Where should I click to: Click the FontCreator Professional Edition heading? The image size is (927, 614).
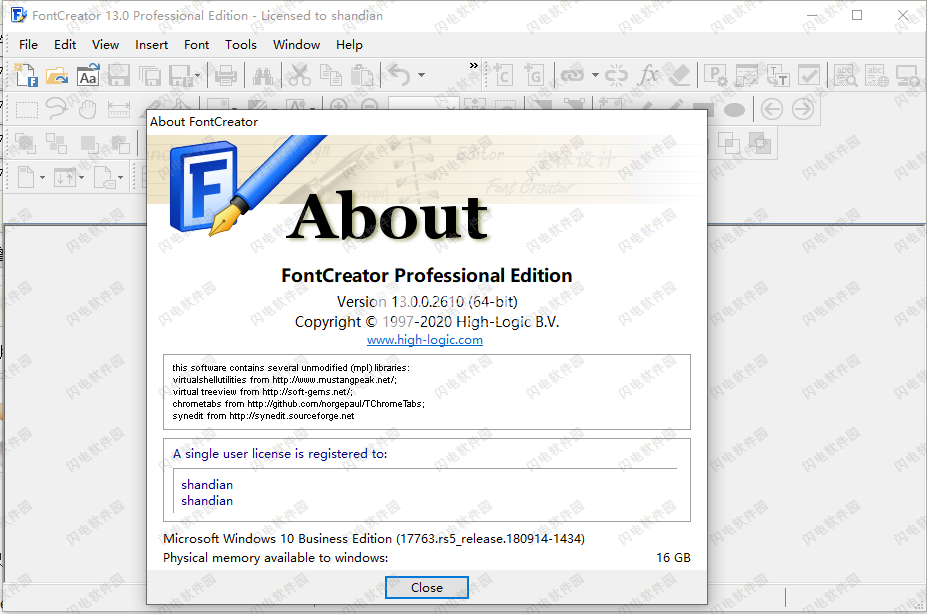(x=427, y=275)
